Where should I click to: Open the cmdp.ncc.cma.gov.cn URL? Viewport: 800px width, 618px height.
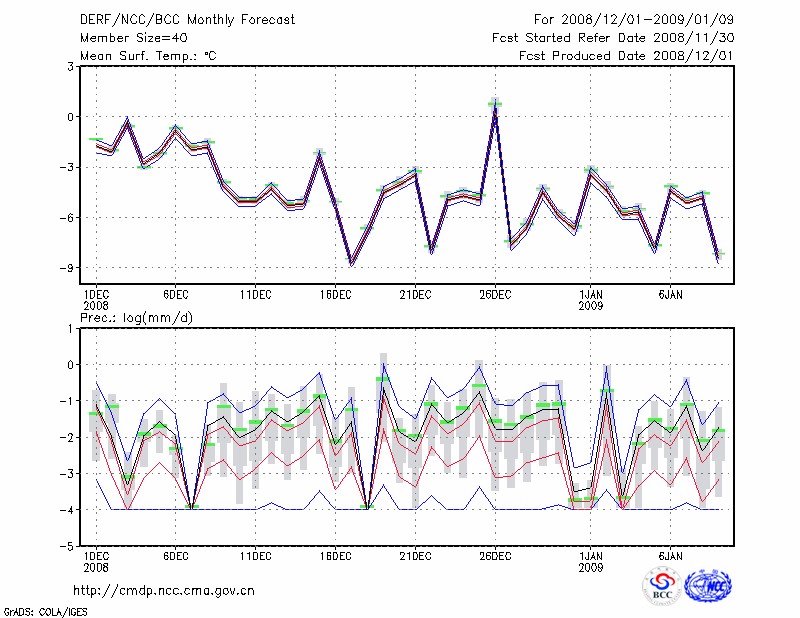[x=165, y=590]
